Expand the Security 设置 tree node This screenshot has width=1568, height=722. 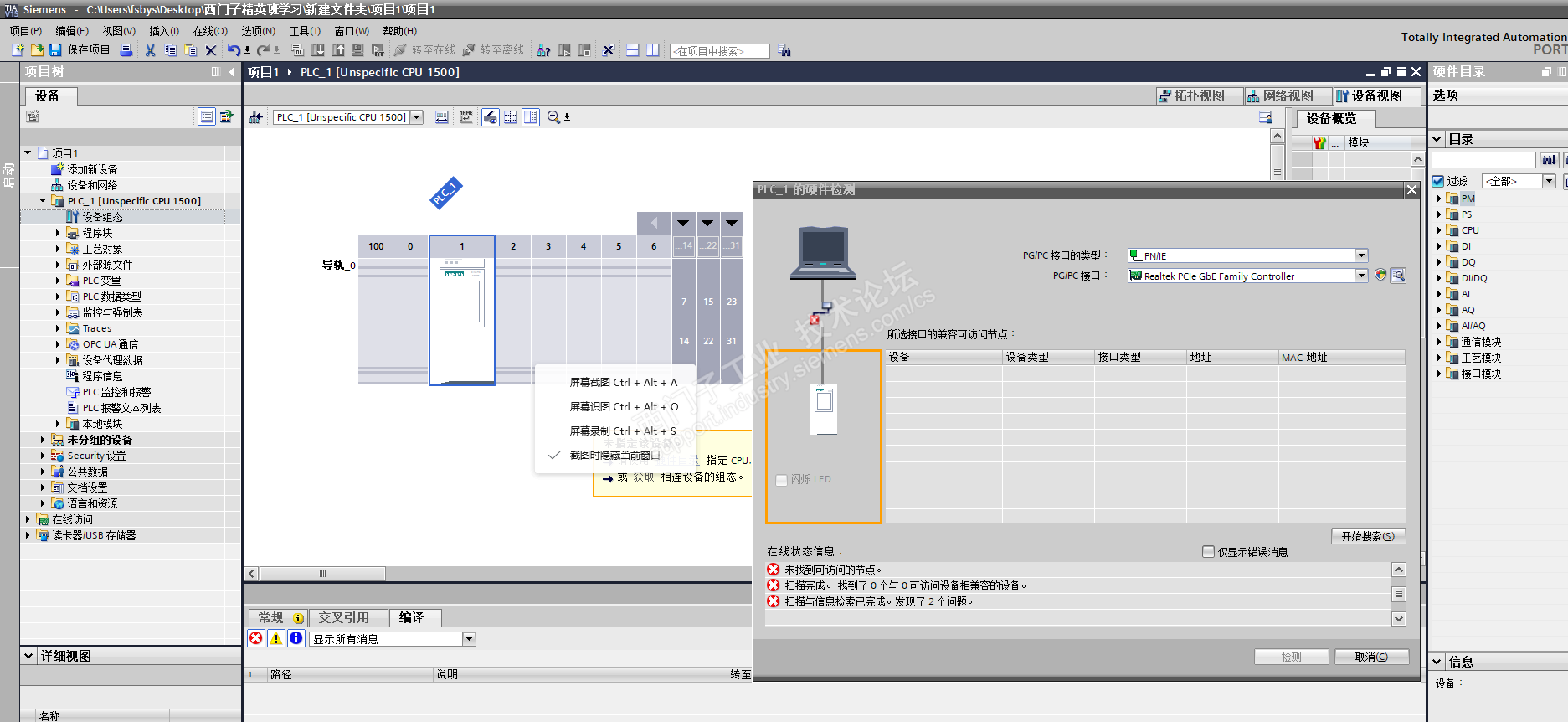point(43,456)
